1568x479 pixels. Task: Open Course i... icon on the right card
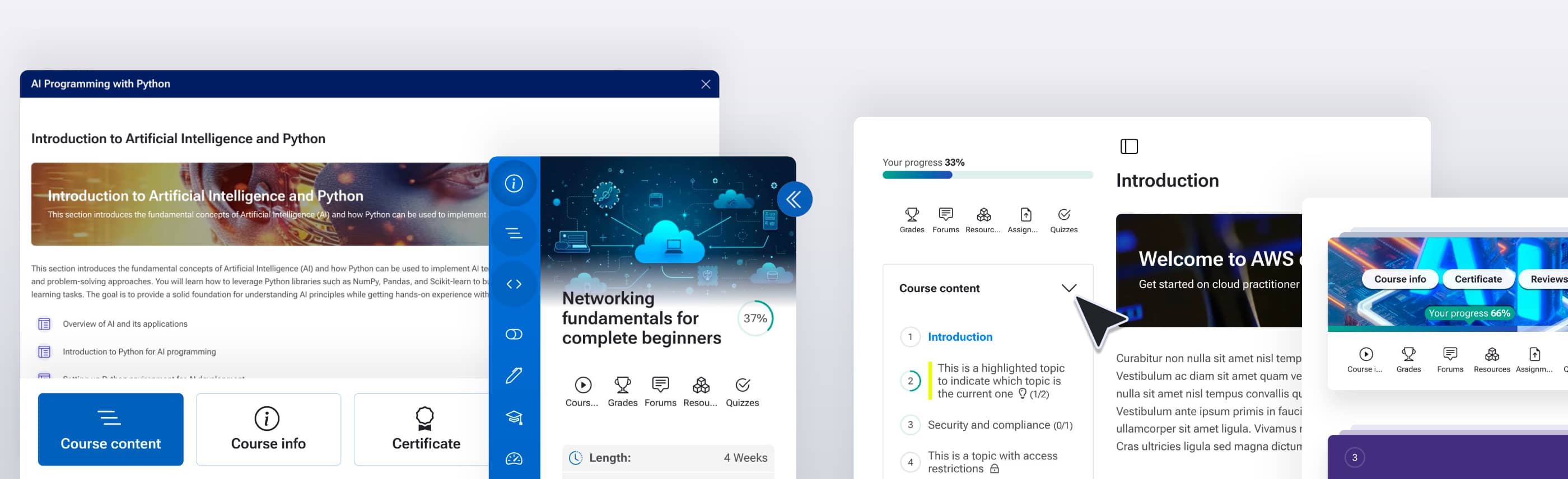[1365, 360]
